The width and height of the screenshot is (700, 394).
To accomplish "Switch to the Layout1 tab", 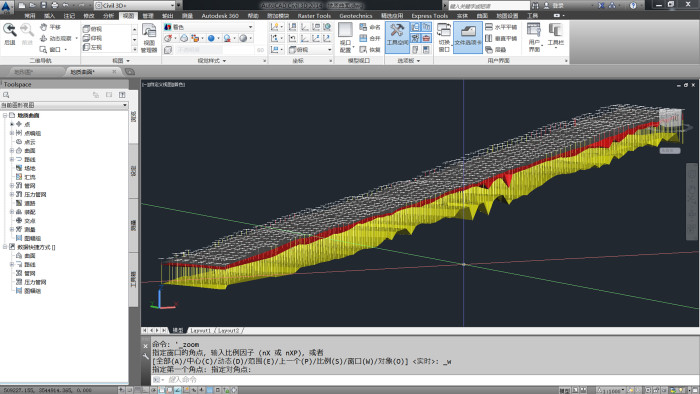I will 200,331.
